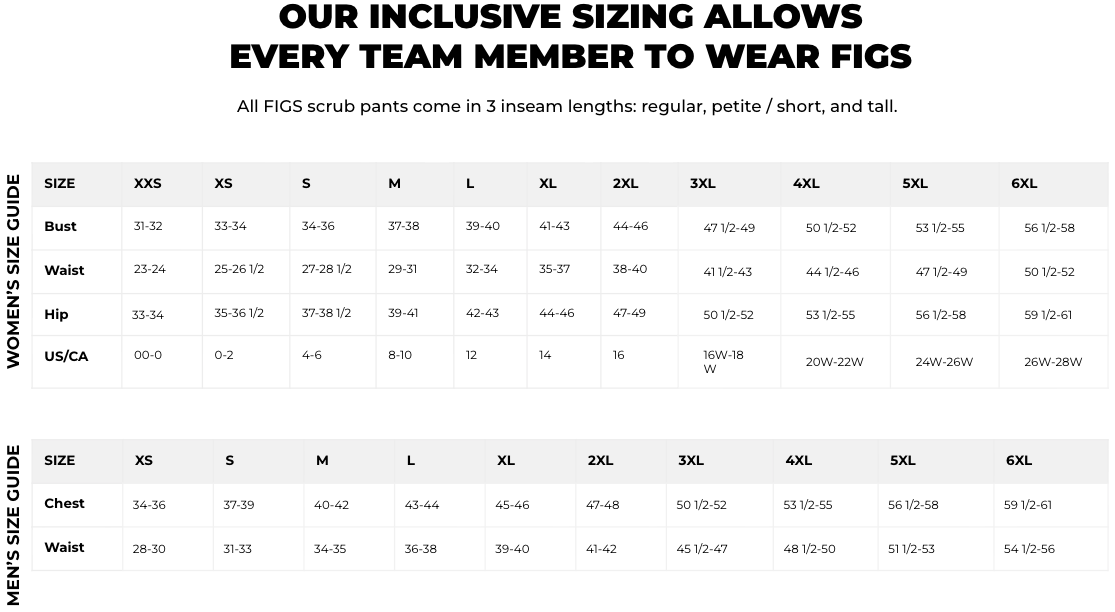Select the men's XS column header
This screenshot has height=612, width=1115.
coord(144,461)
